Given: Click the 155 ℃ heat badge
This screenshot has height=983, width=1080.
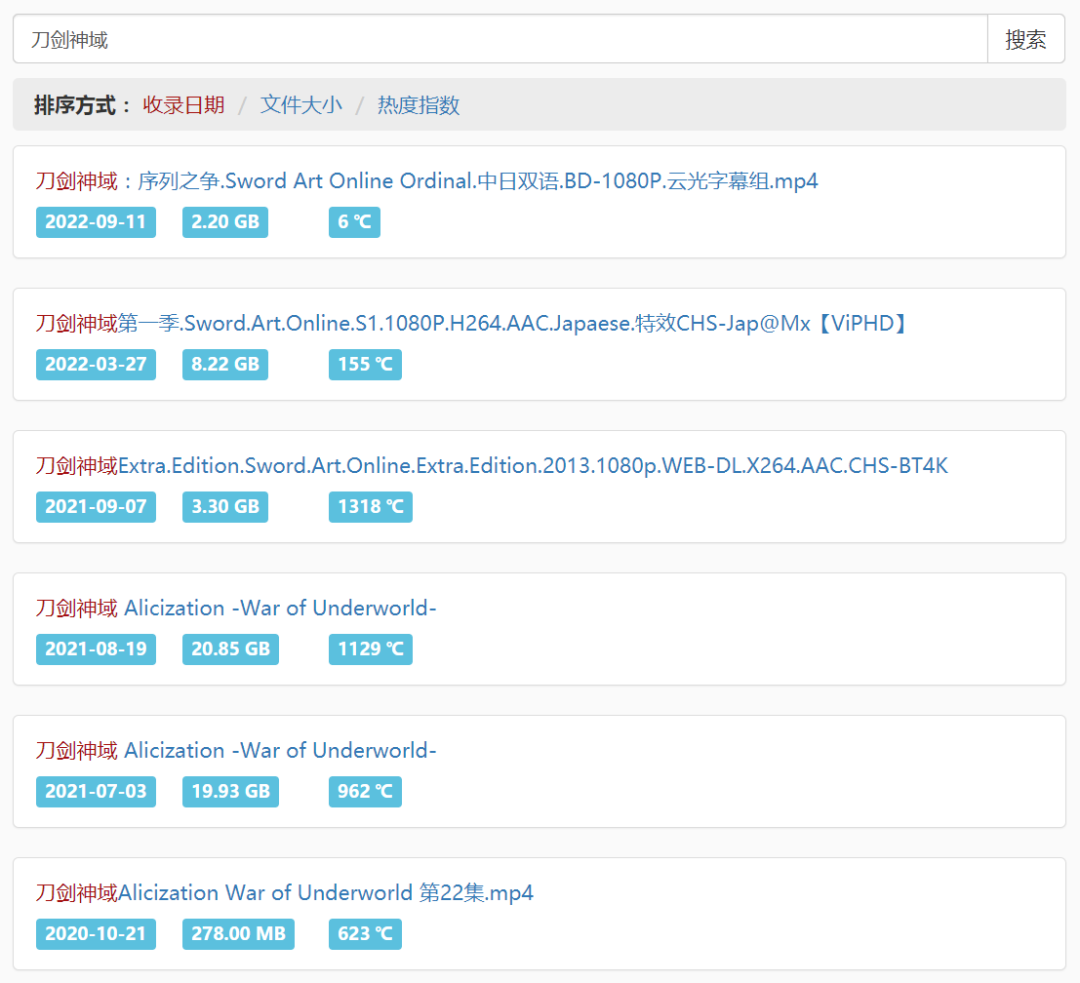Looking at the screenshot, I should click(365, 364).
